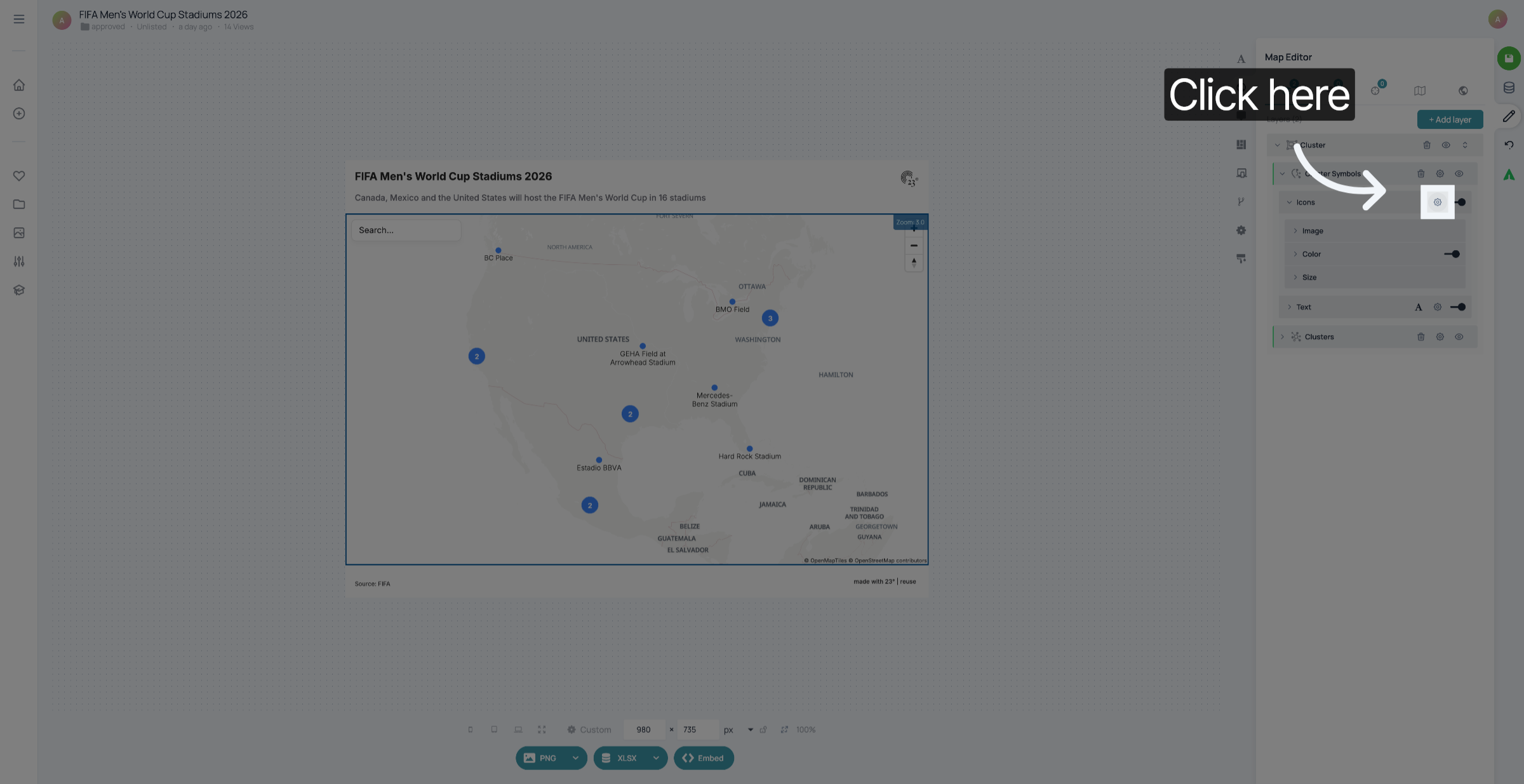Open the branch fork icon in the editor strip
This screenshot has height=784, width=1524.
(1241, 202)
